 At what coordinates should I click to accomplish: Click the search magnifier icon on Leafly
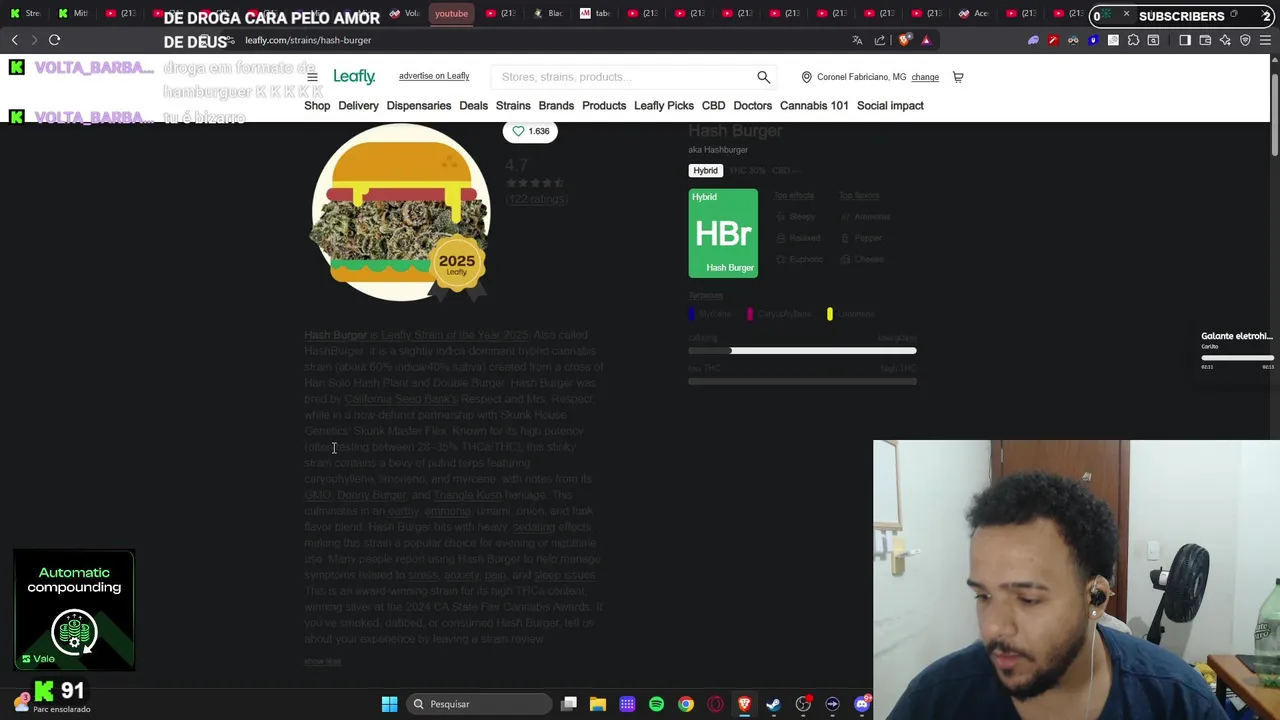(764, 77)
